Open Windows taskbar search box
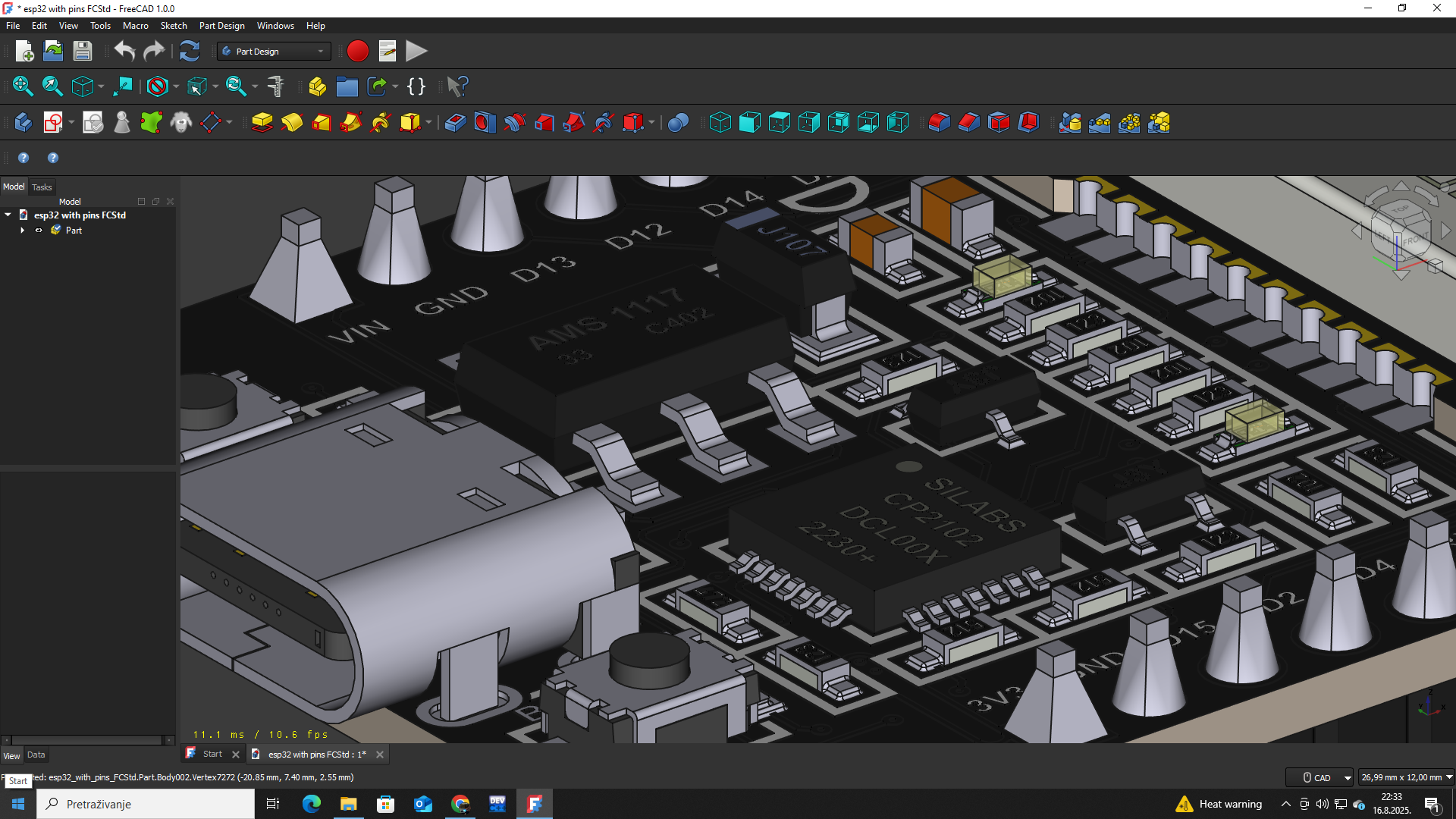This screenshot has width=1456, height=819. point(146,804)
